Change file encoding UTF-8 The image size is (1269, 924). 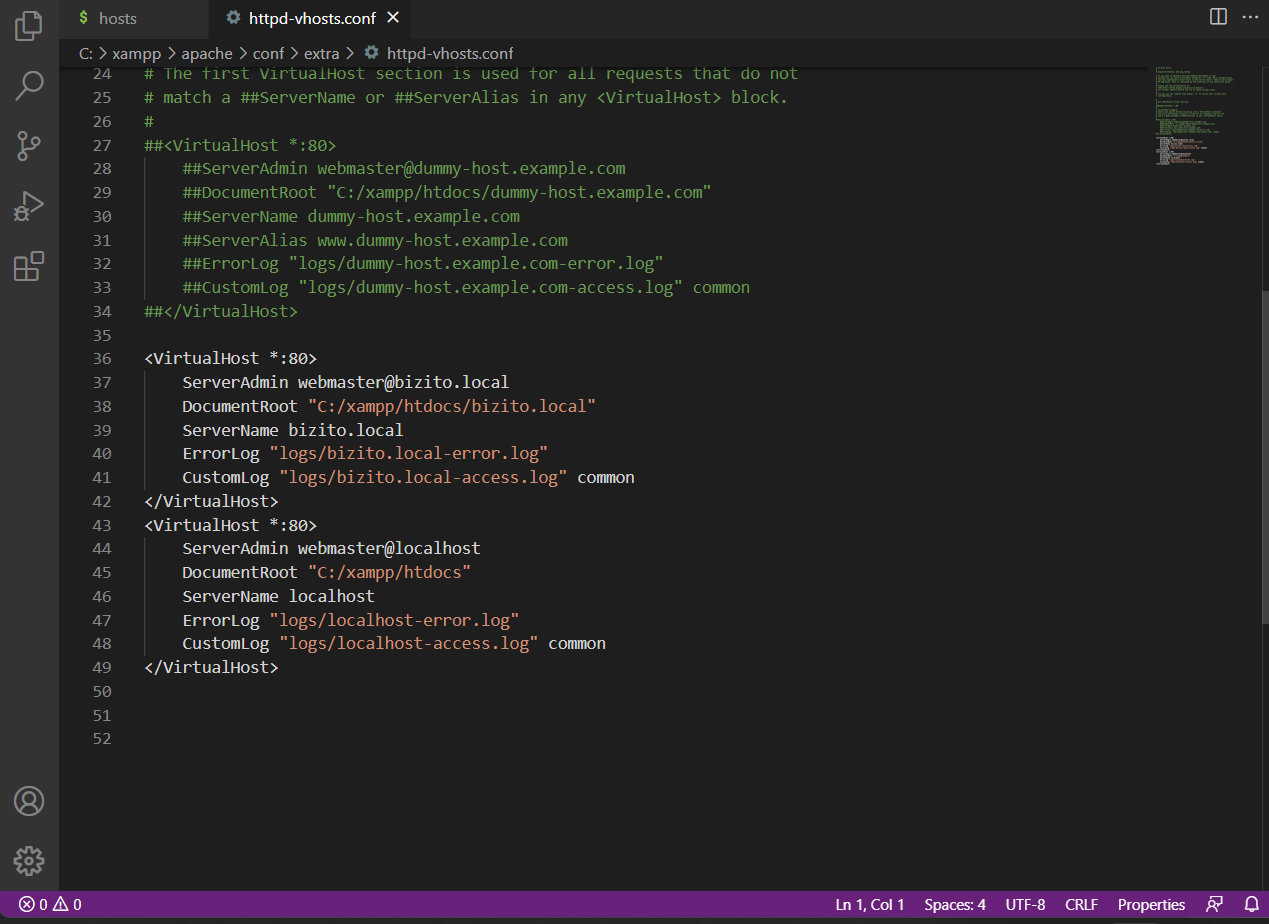click(1025, 905)
